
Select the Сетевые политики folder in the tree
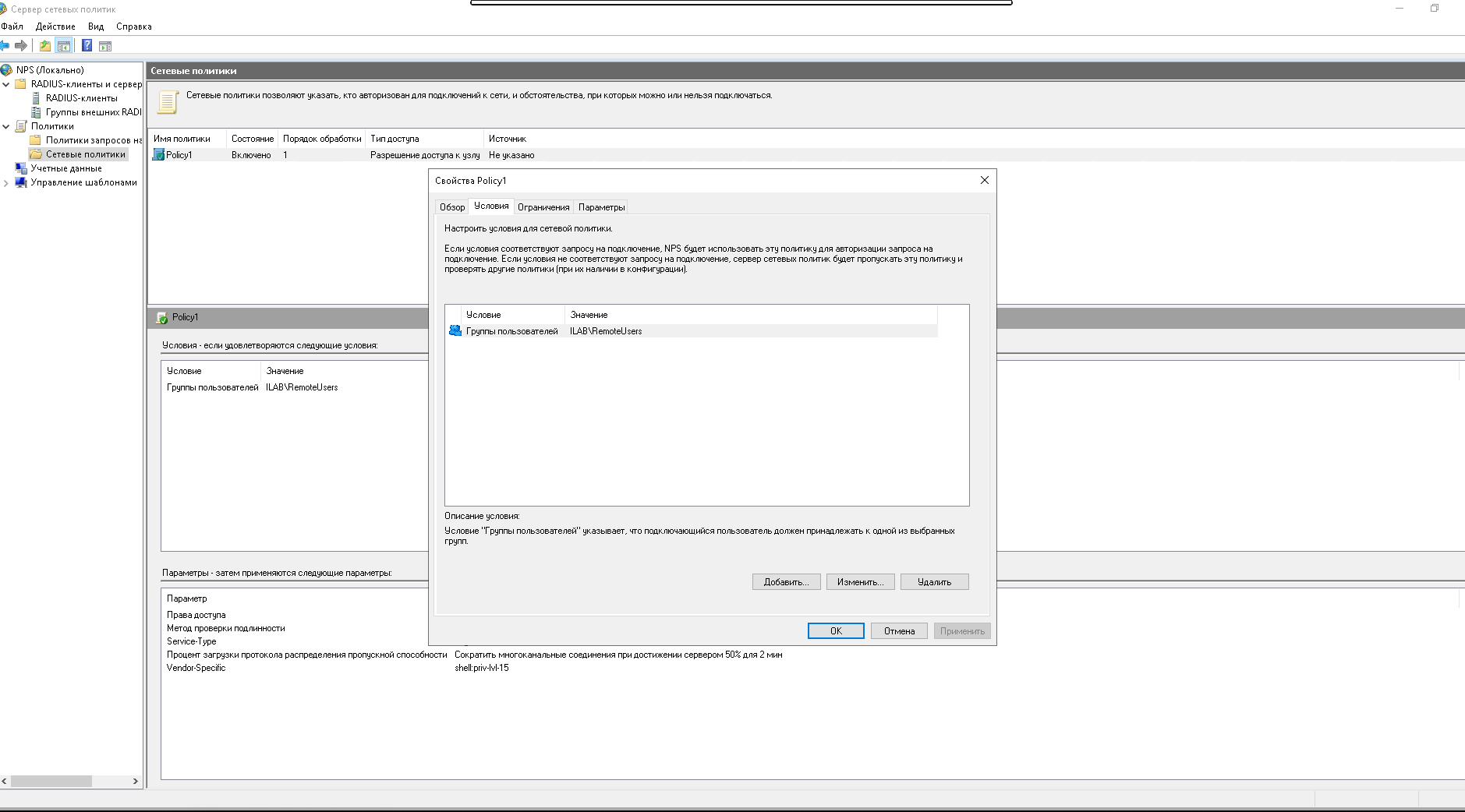(85, 154)
